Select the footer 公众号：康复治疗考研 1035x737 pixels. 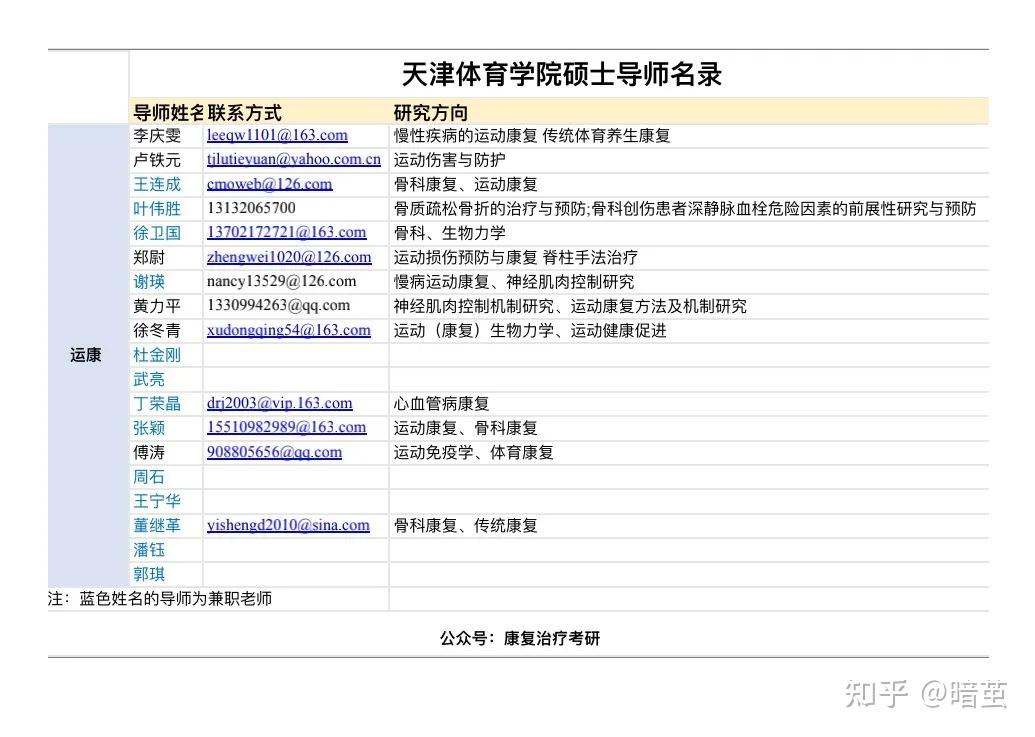pyautogui.click(x=519, y=639)
